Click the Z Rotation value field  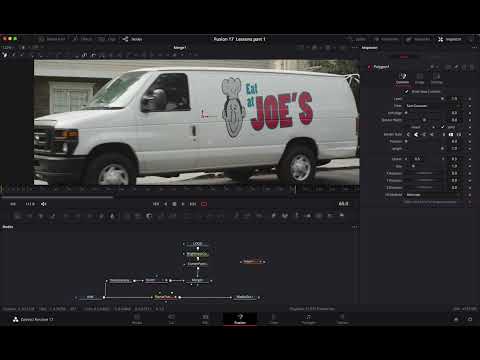click(455, 187)
